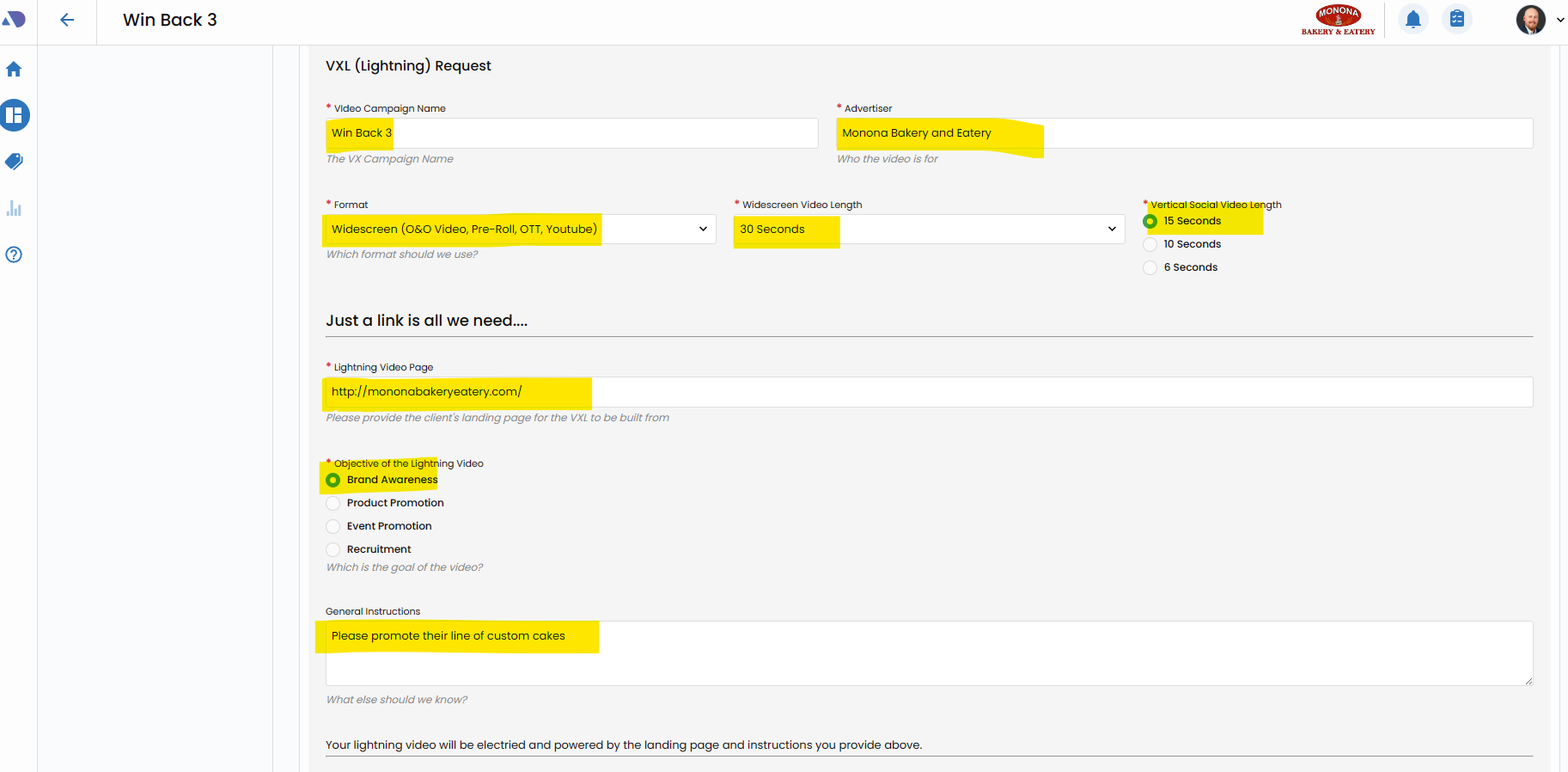Screen dimensions: 1568x772
Task: Go back using the left arrow
Action: click(x=67, y=20)
